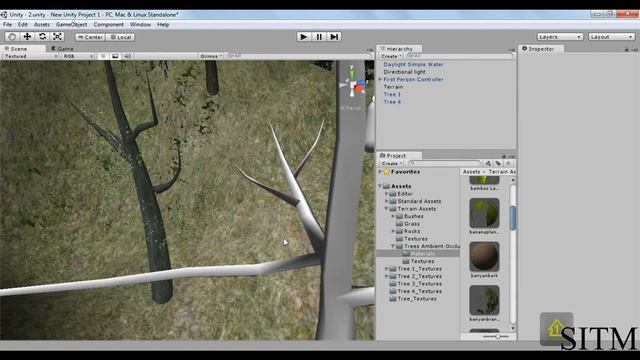Select Terrain in Hierarchy

393,87
